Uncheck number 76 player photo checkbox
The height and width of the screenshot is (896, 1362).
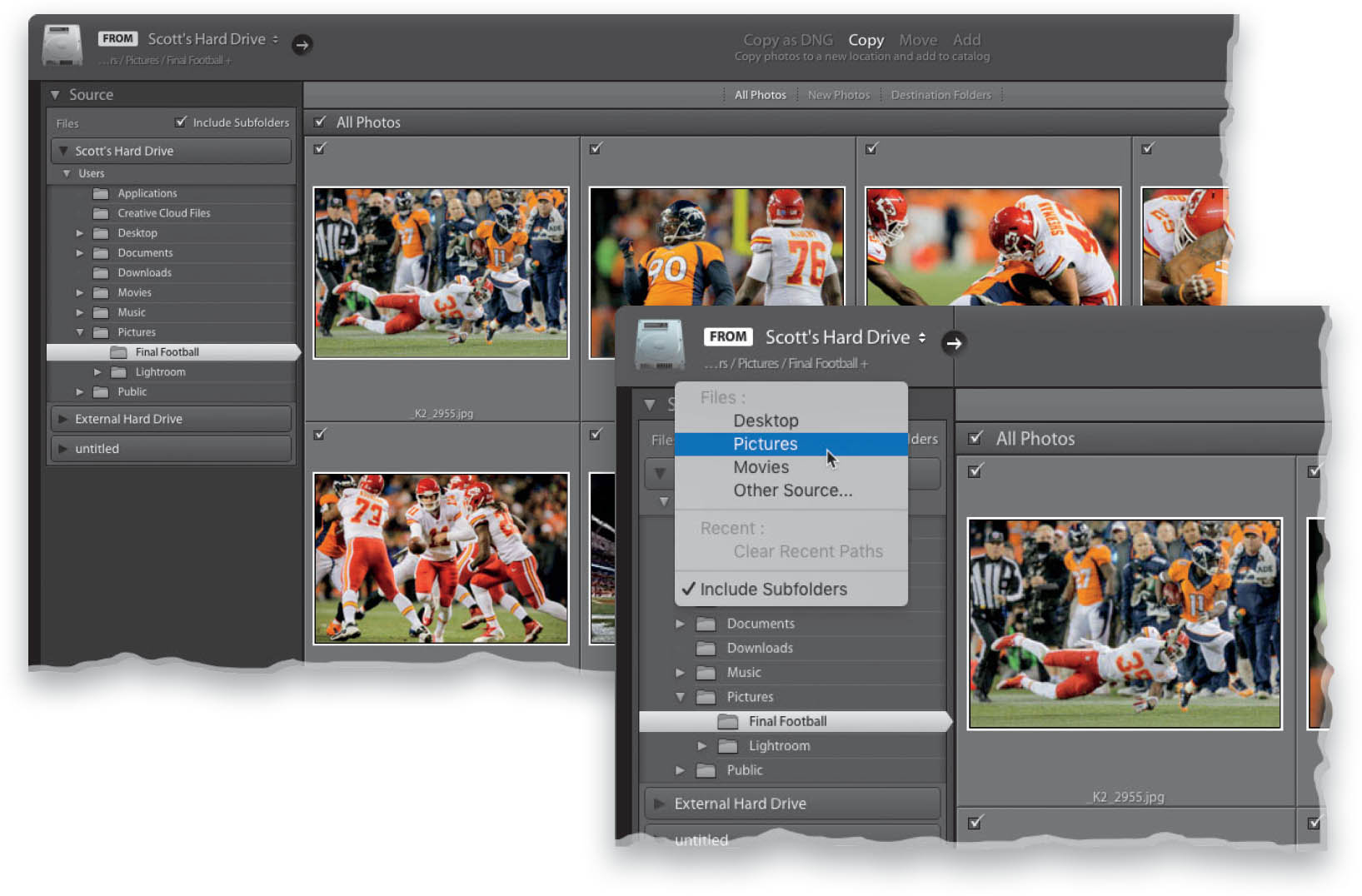click(x=596, y=148)
